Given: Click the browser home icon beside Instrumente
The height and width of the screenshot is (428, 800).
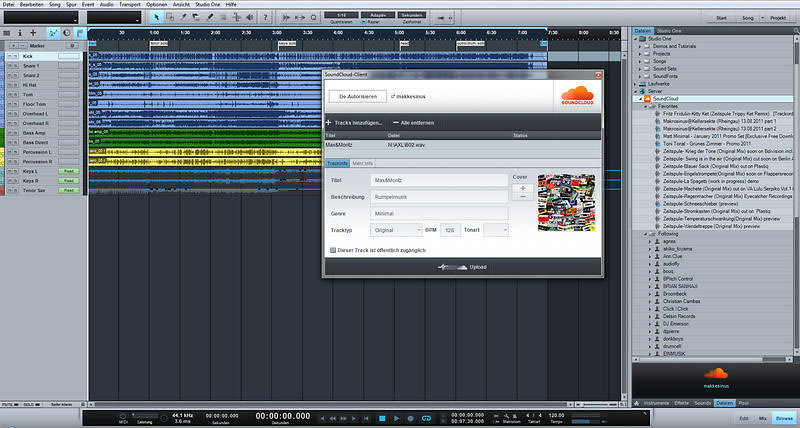Looking at the screenshot, I should [637, 403].
